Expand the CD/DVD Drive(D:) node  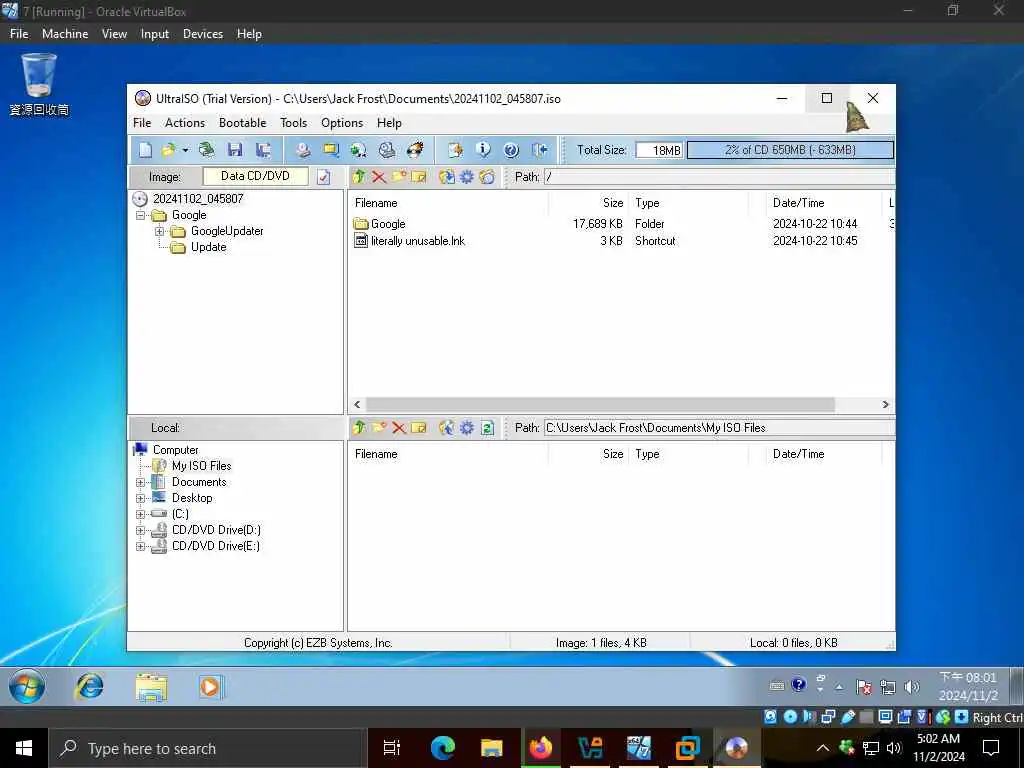click(140, 530)
